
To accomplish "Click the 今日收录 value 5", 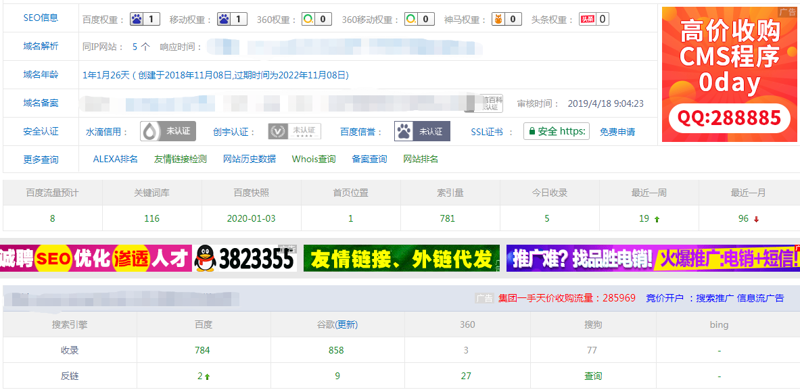I will coord(547,218).
